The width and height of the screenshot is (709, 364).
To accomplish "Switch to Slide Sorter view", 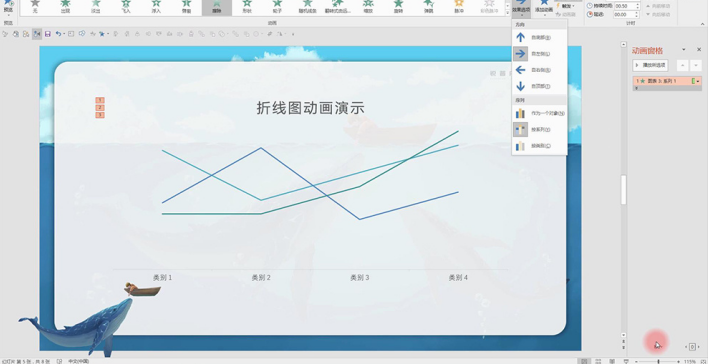I will [599, 361].
